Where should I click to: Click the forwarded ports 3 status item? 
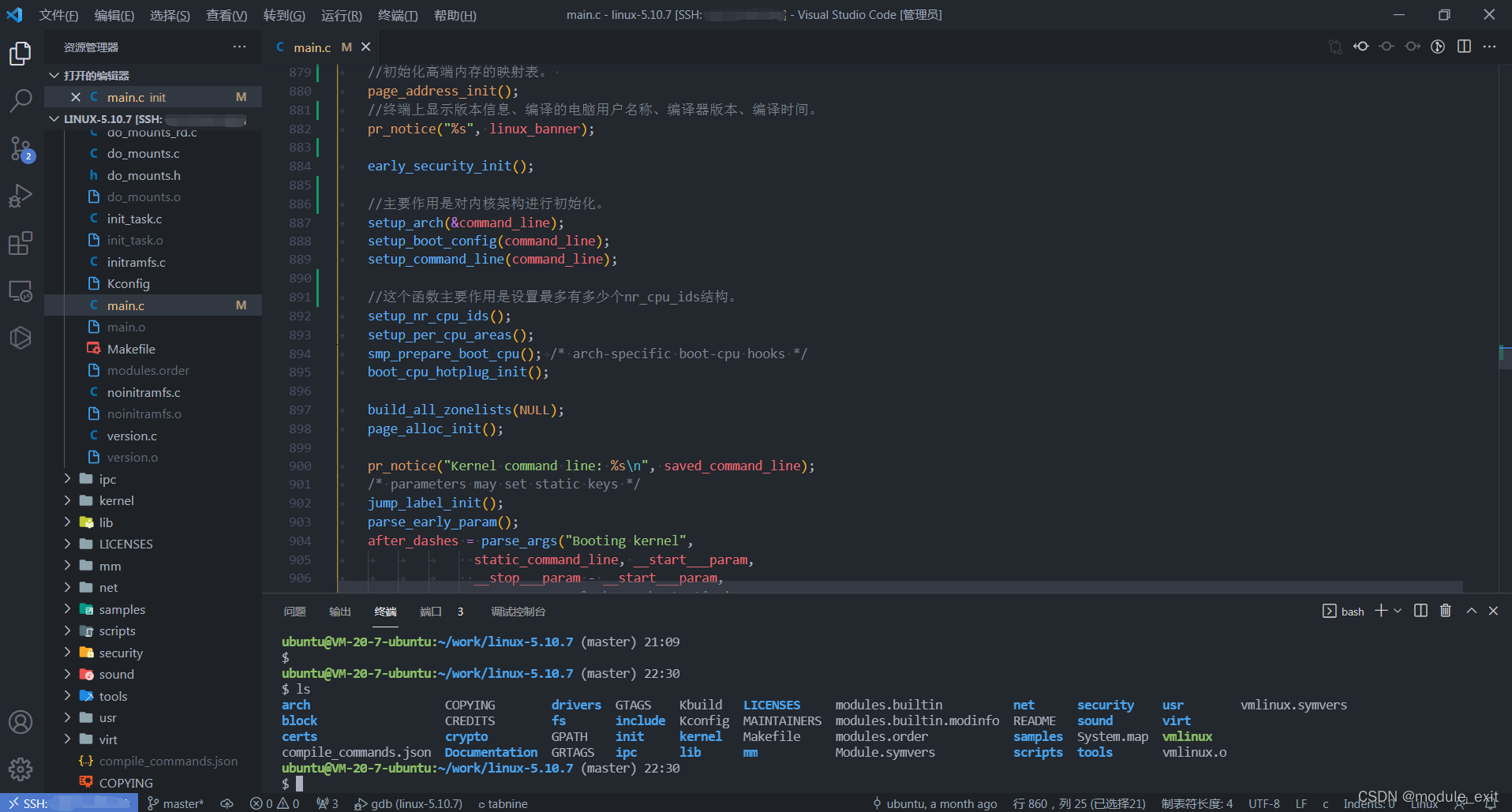click(327, 803)
